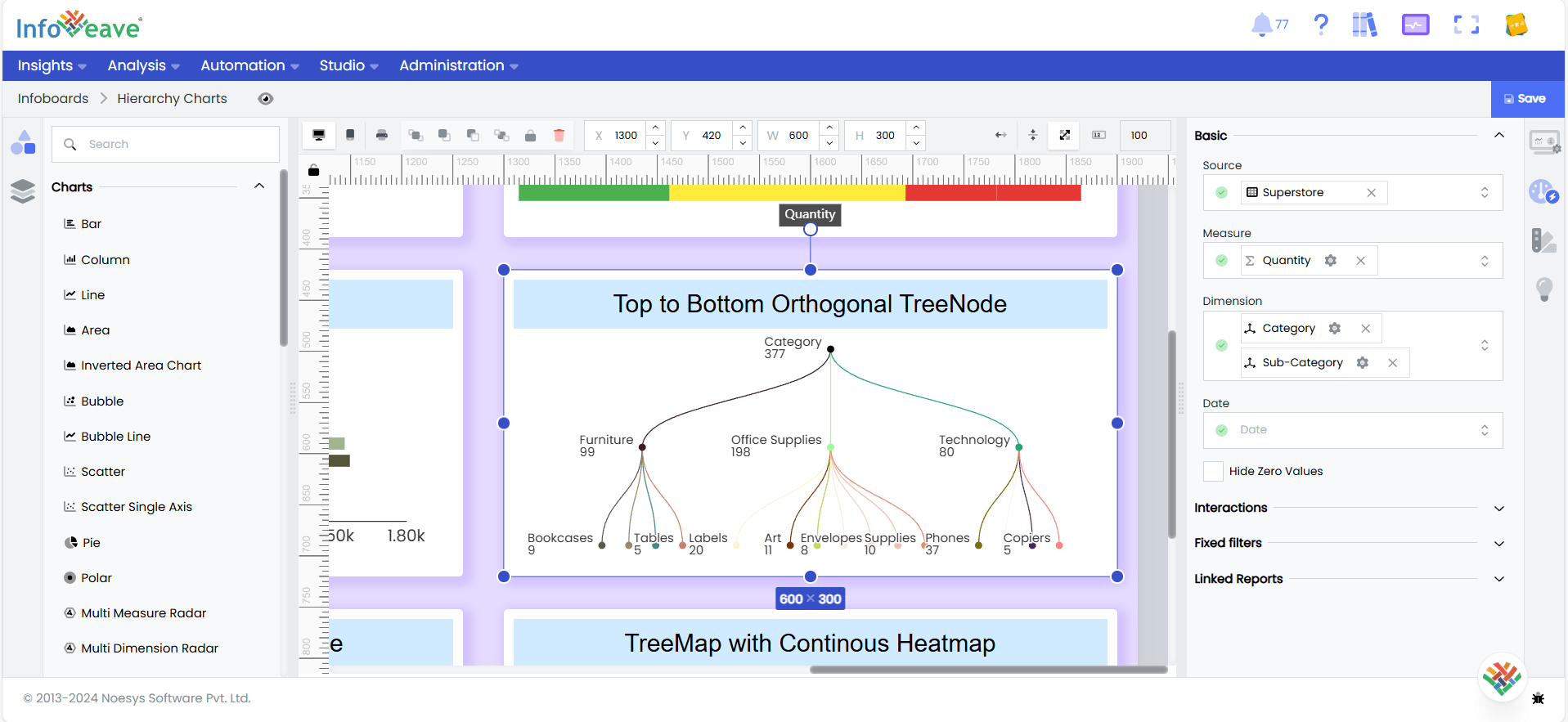The image size is (1568, 722).
Task: Click the Save button
Action: tap(1526, 99)
